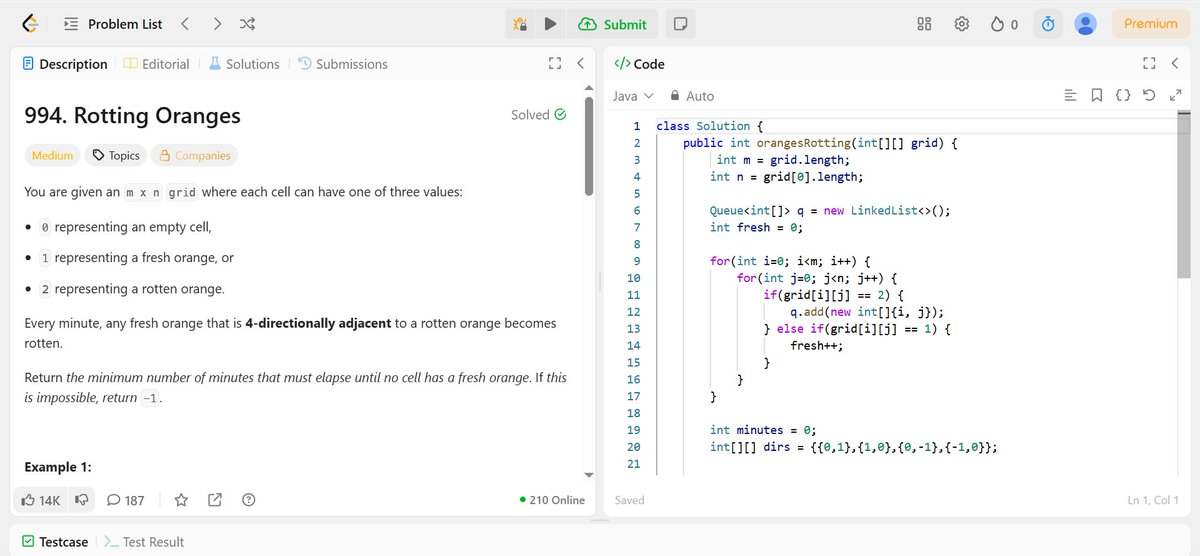Click the Medium difficulty tag
Viewport: 1200px width, 556px height.
[x=52, y=155]
